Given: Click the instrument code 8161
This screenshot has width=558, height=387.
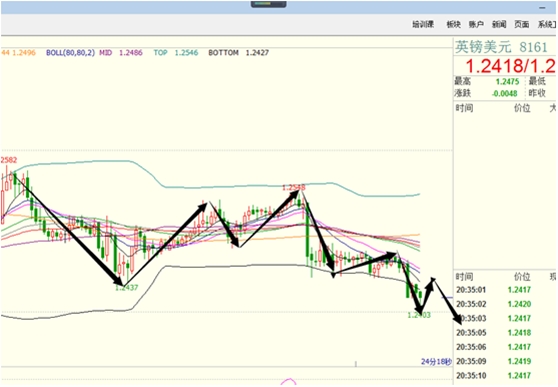Looking at the screenshot, I should click(x=533, y=47).
